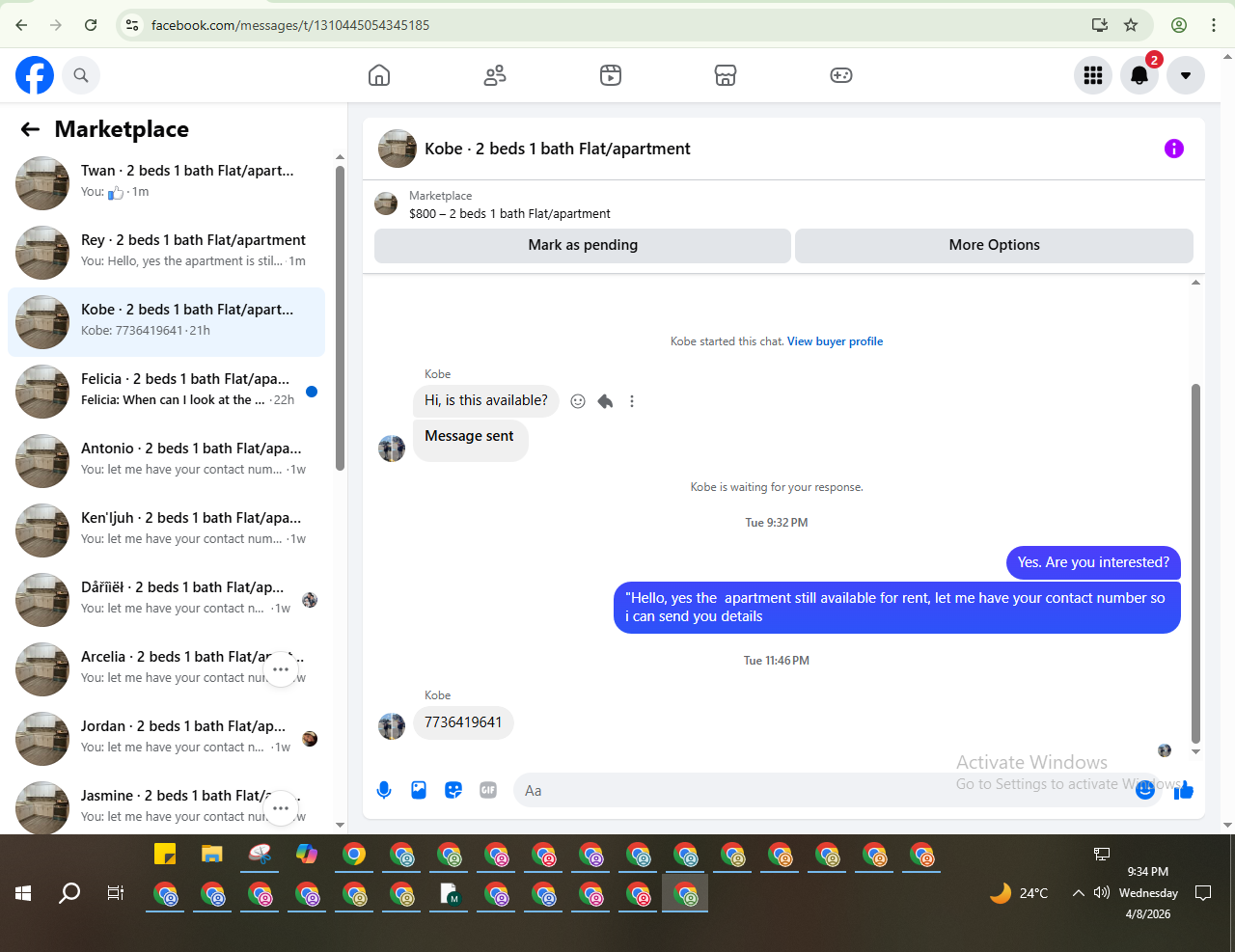Open emoji picker in message box

tap(1145, 790)
